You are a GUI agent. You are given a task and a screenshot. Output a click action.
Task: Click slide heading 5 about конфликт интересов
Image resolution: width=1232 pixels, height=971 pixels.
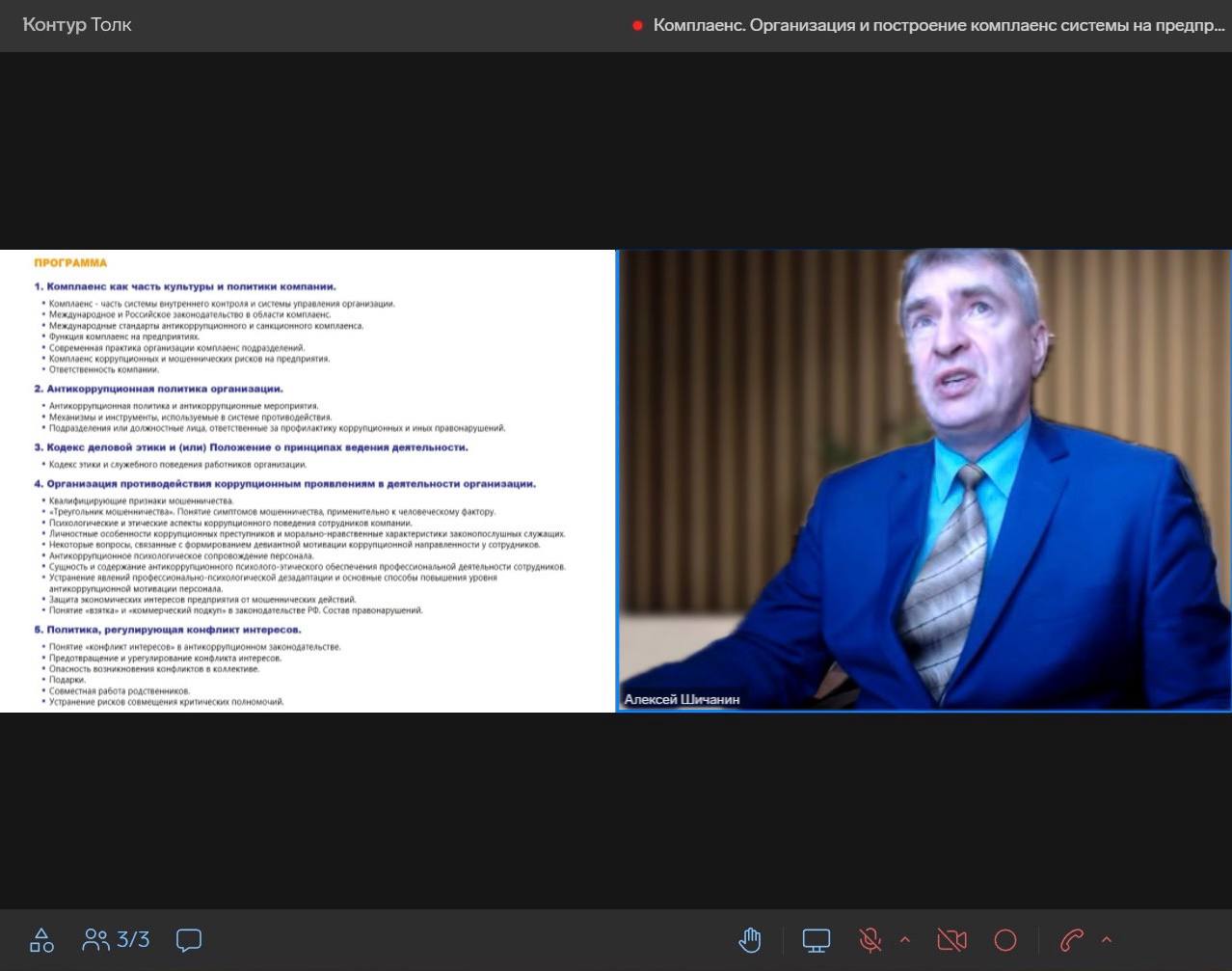(x=168, y=630)
